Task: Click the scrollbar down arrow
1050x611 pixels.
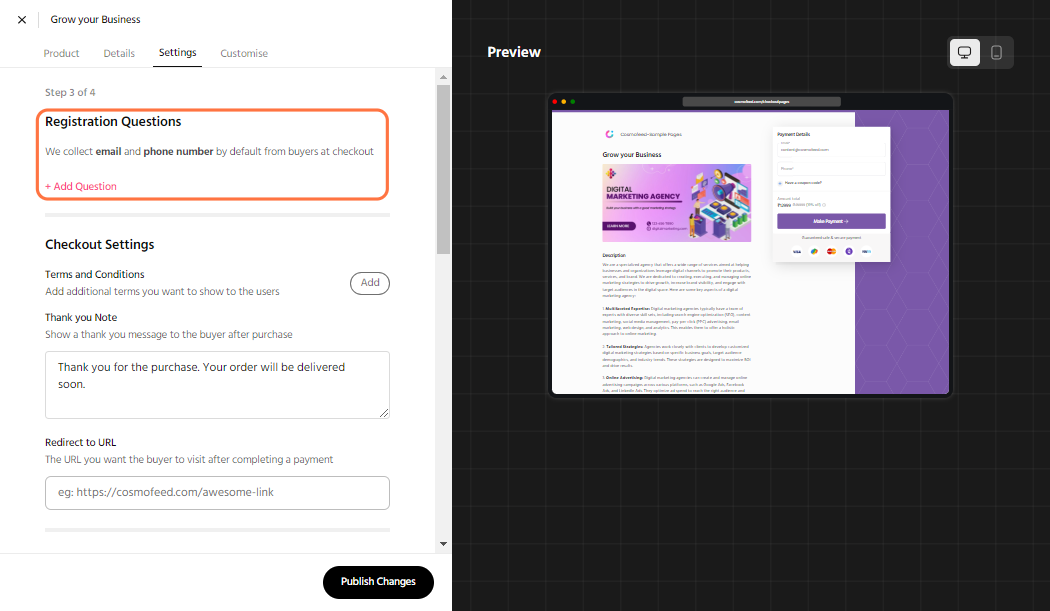Action: click(443, 543)
